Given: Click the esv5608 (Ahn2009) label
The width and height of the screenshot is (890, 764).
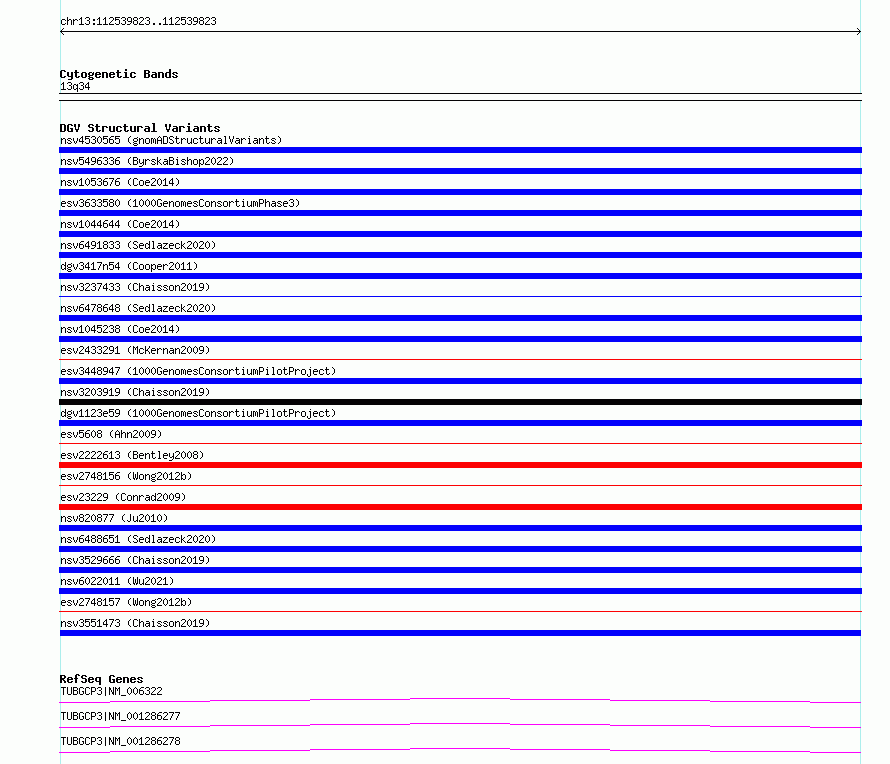Looking at the screenshot, I should click(111, 434).
